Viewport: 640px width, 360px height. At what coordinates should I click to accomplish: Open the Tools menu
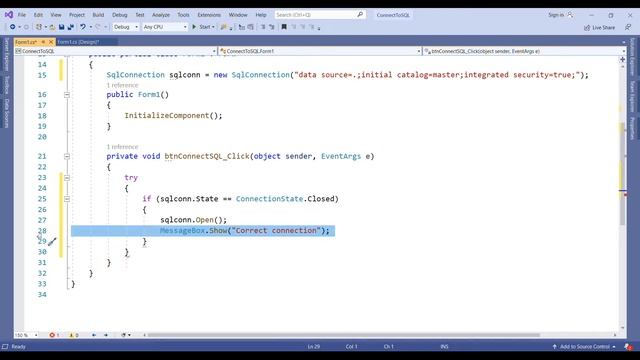pyautogui.click(x=183, y=15)
